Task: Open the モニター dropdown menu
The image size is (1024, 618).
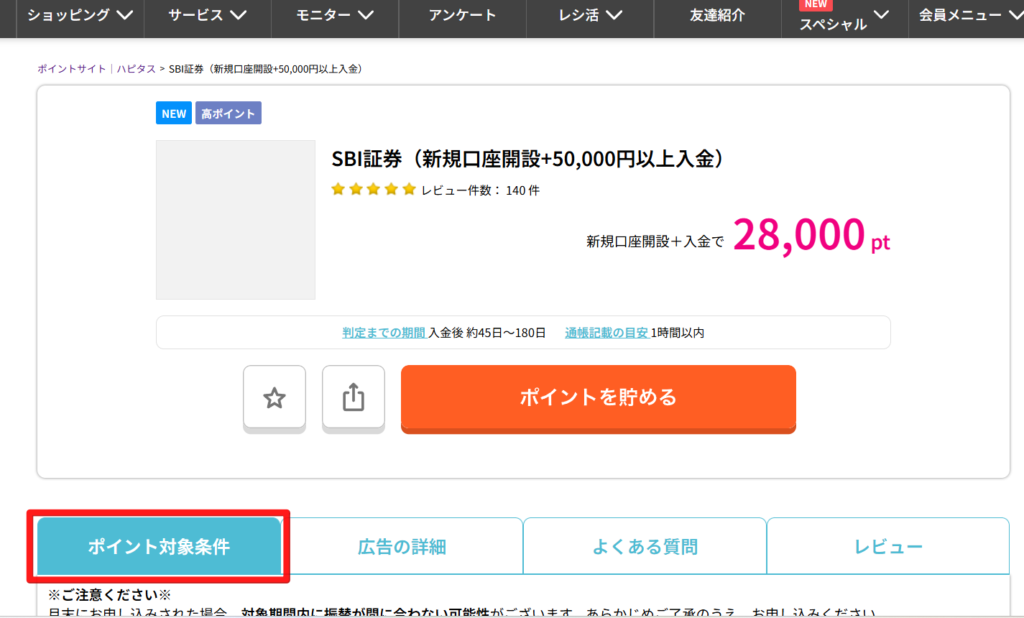Action: click(x=334, y=15)
